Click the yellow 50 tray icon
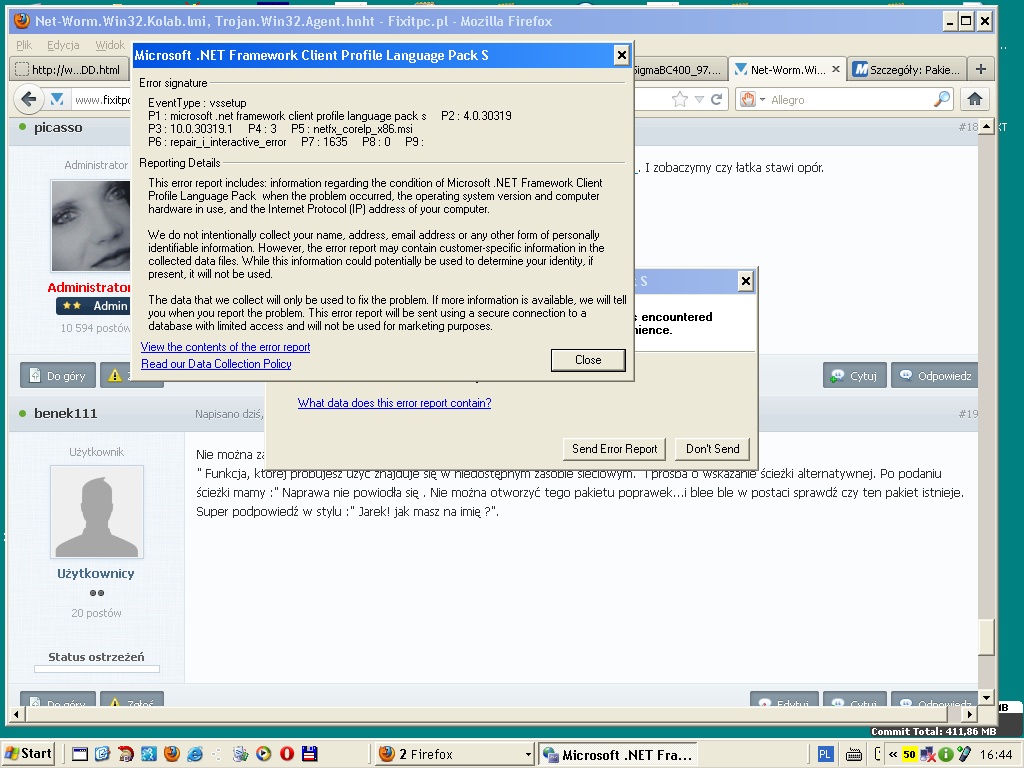 909,755
